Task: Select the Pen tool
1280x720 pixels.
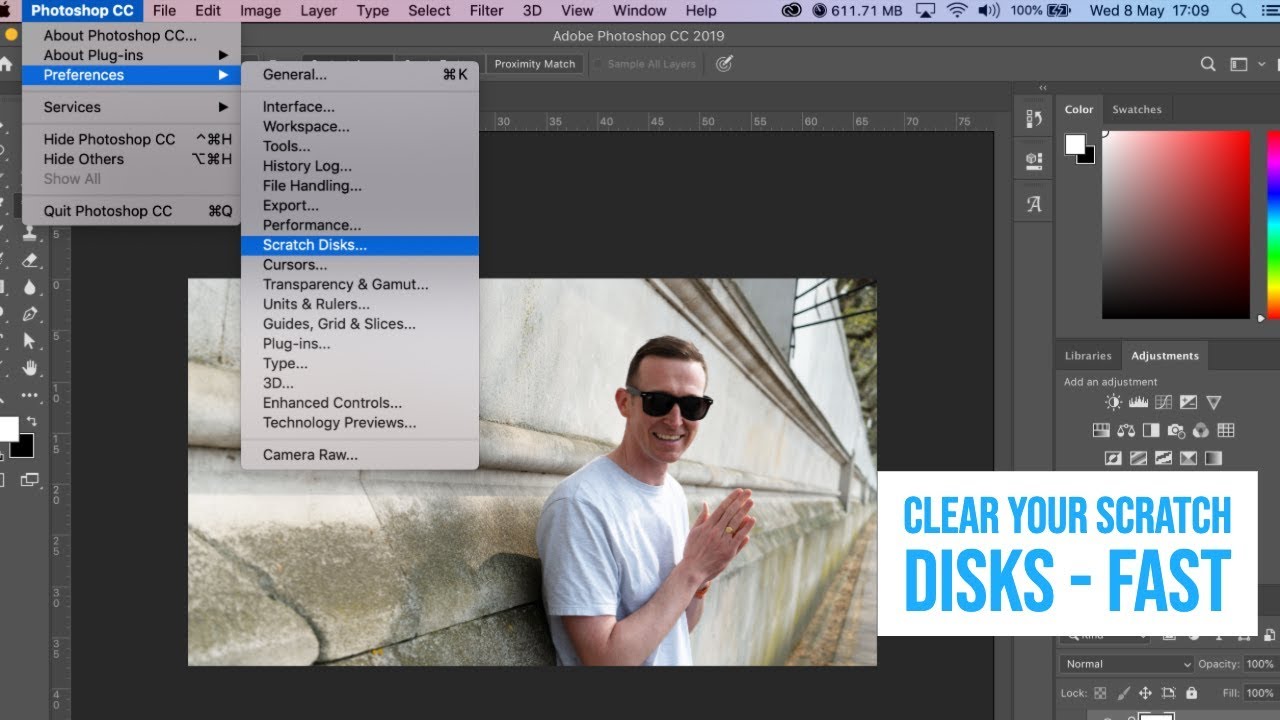Action: point(29,314)
